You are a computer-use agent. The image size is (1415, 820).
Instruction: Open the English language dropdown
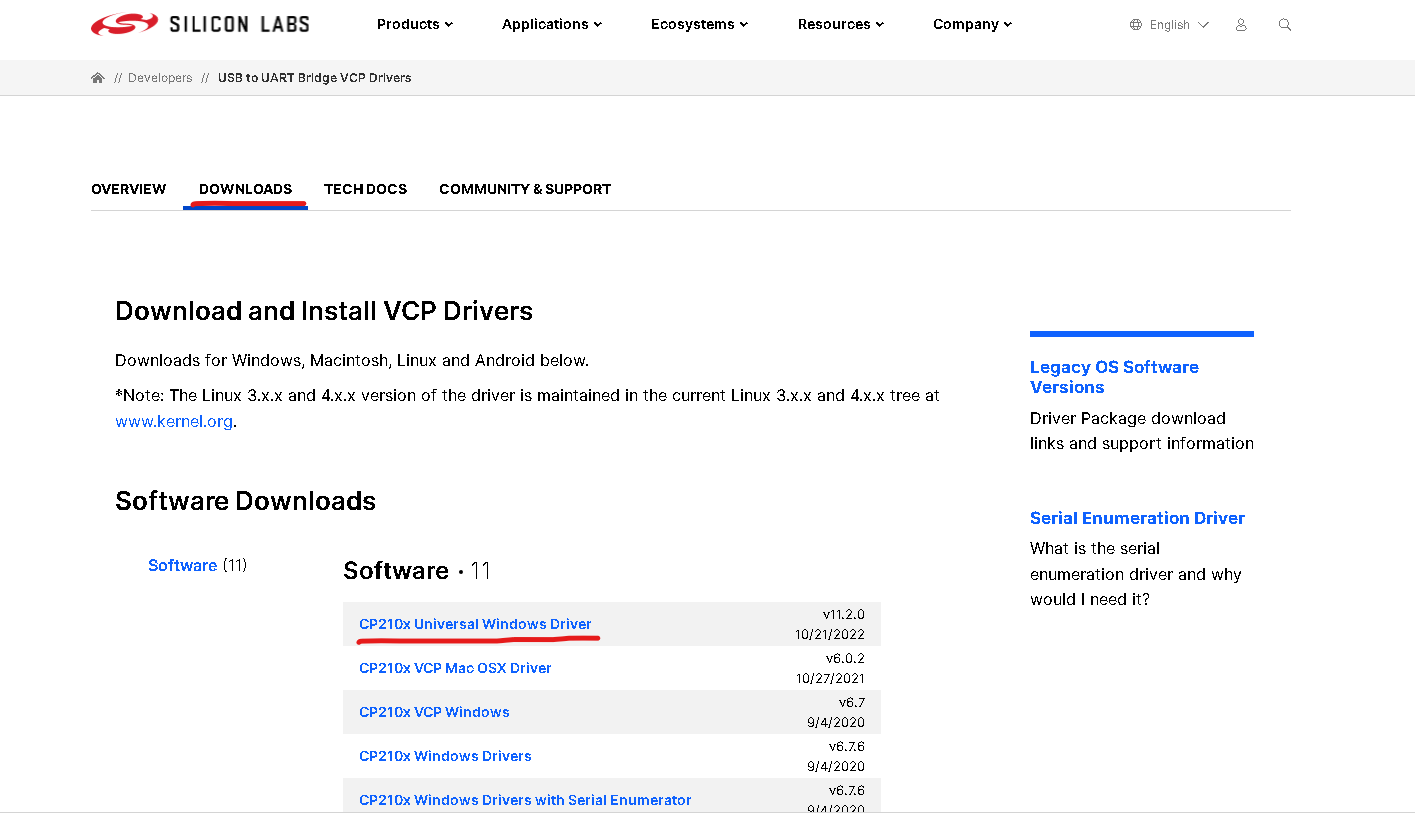1179,25
